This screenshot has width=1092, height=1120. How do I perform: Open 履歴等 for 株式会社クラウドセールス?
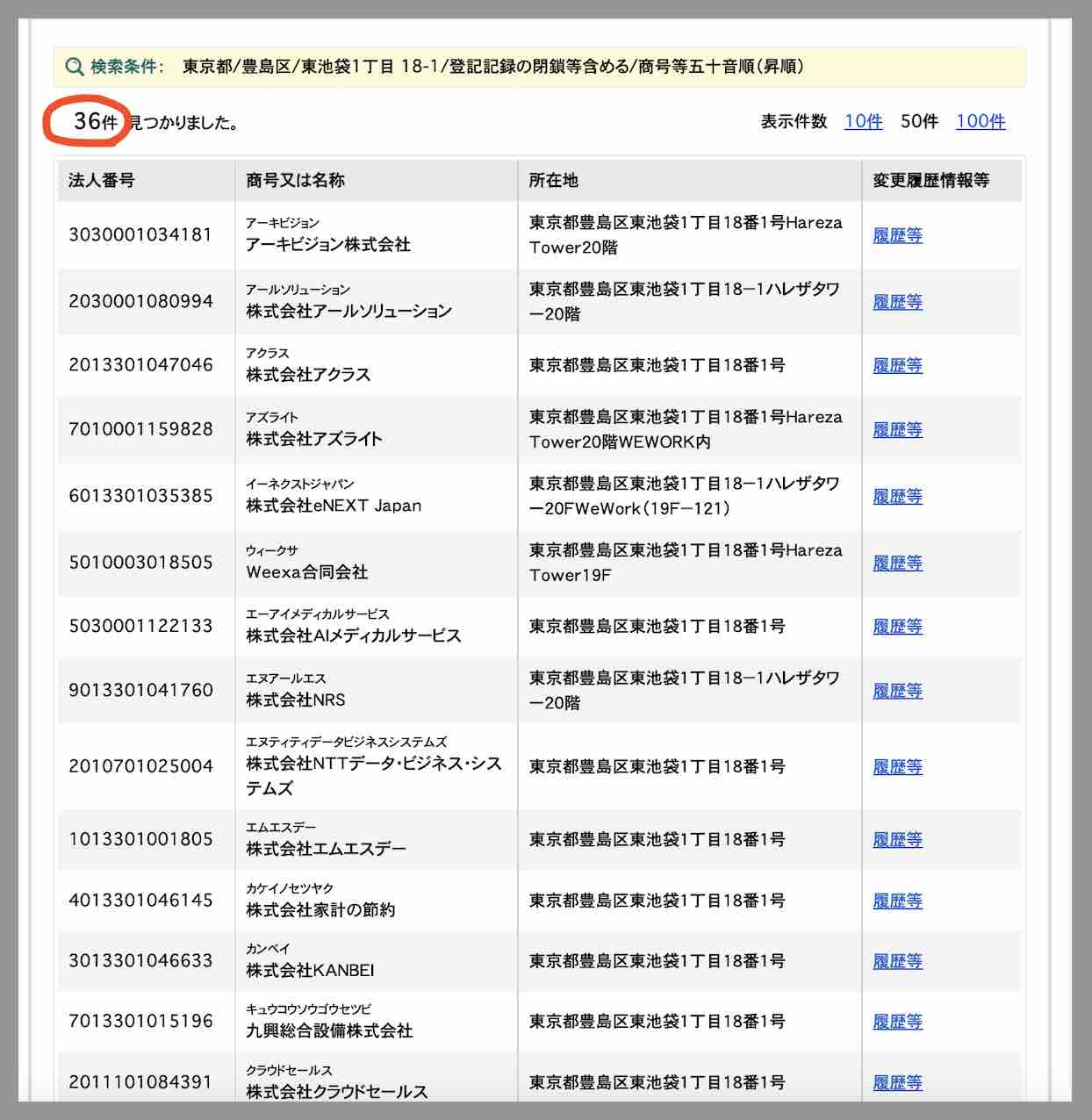click(x=897, y=1083)
